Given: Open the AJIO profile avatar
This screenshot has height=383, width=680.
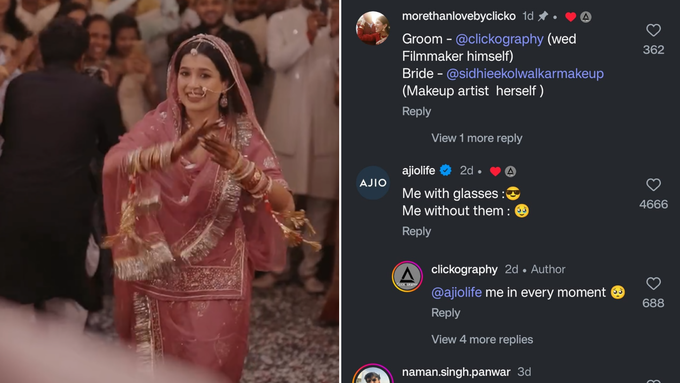Looking at the screenshot, I should [373, 183].
